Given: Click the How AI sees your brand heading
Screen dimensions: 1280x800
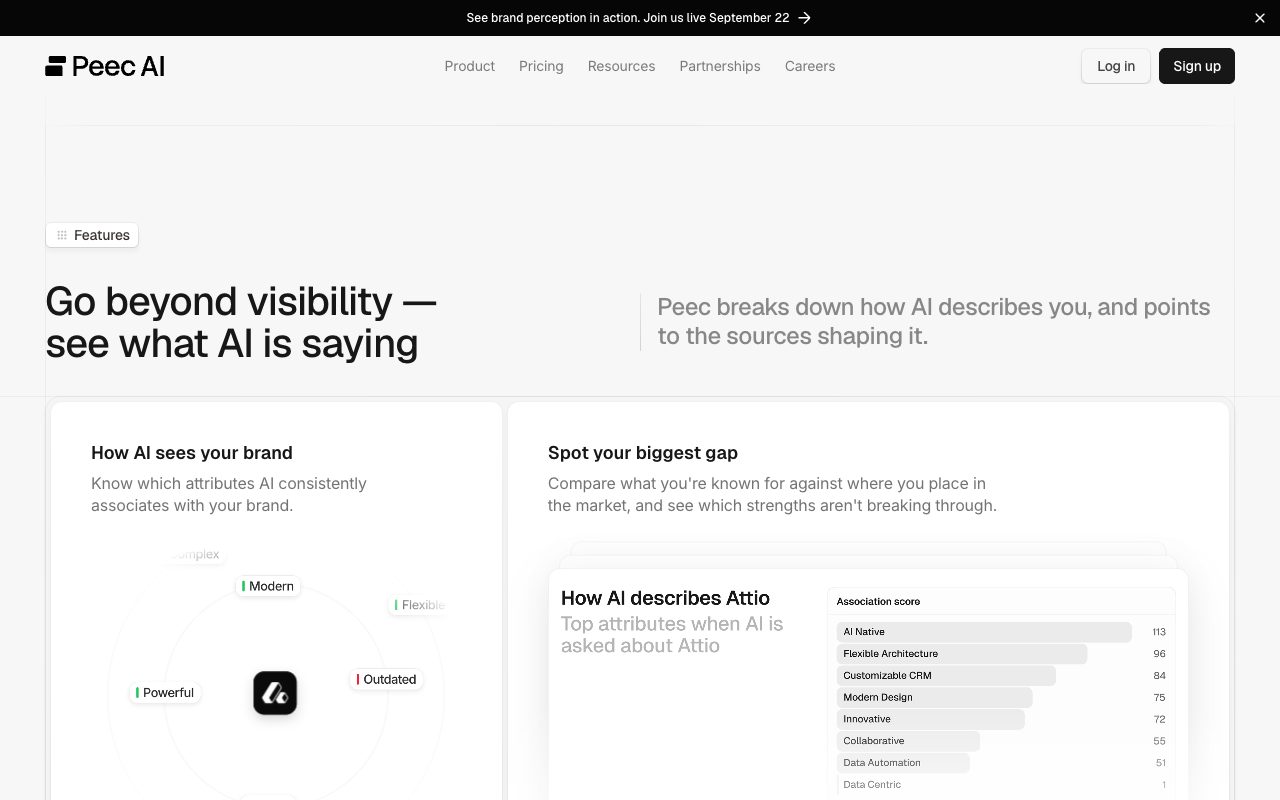Looking at the screenshot, I should pos(192,453).
